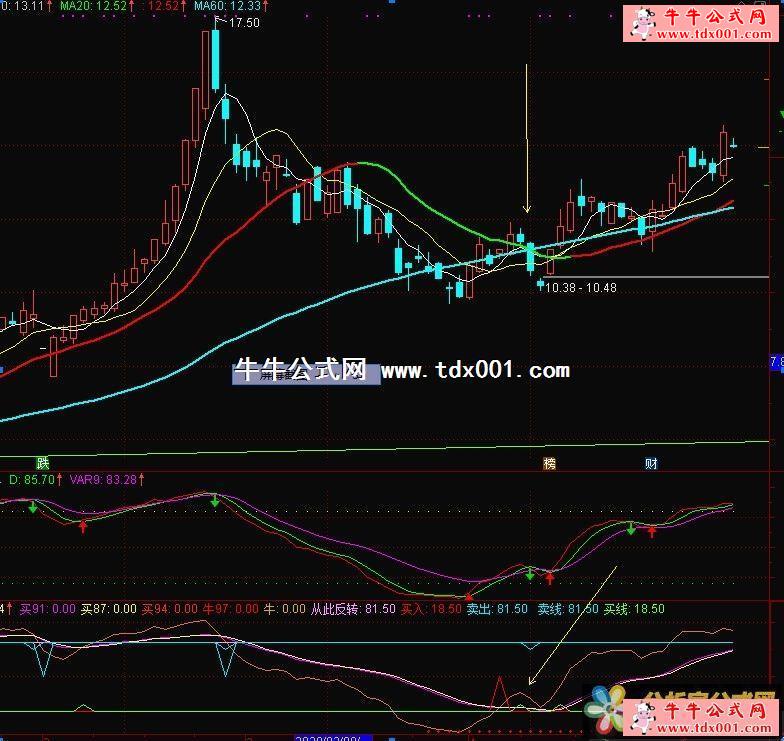
Task: Click the 买91: 0.00 indicator label
Action: 48,608
